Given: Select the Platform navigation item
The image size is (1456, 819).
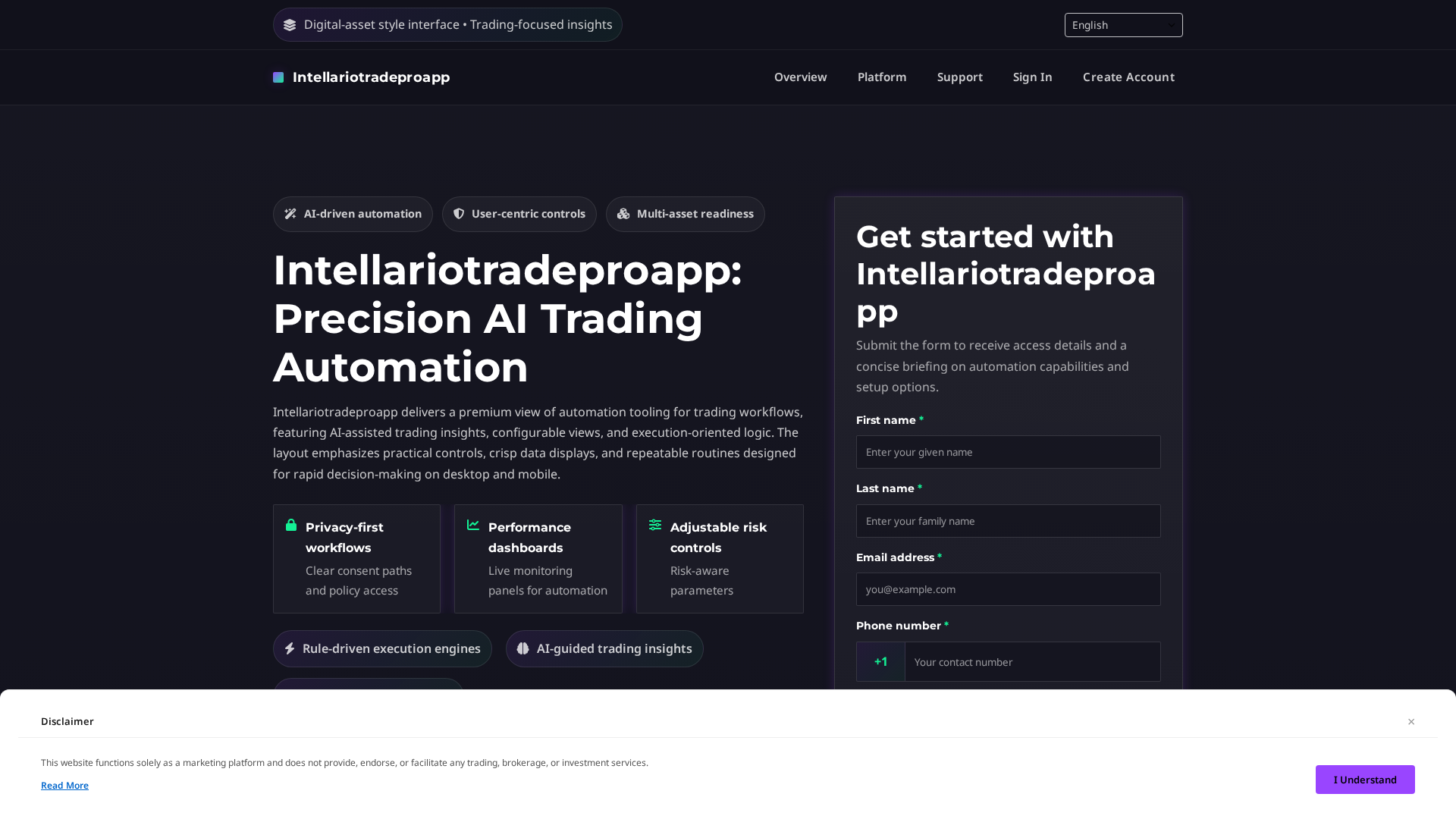Looking at the screenshot, I should point(881,77).
